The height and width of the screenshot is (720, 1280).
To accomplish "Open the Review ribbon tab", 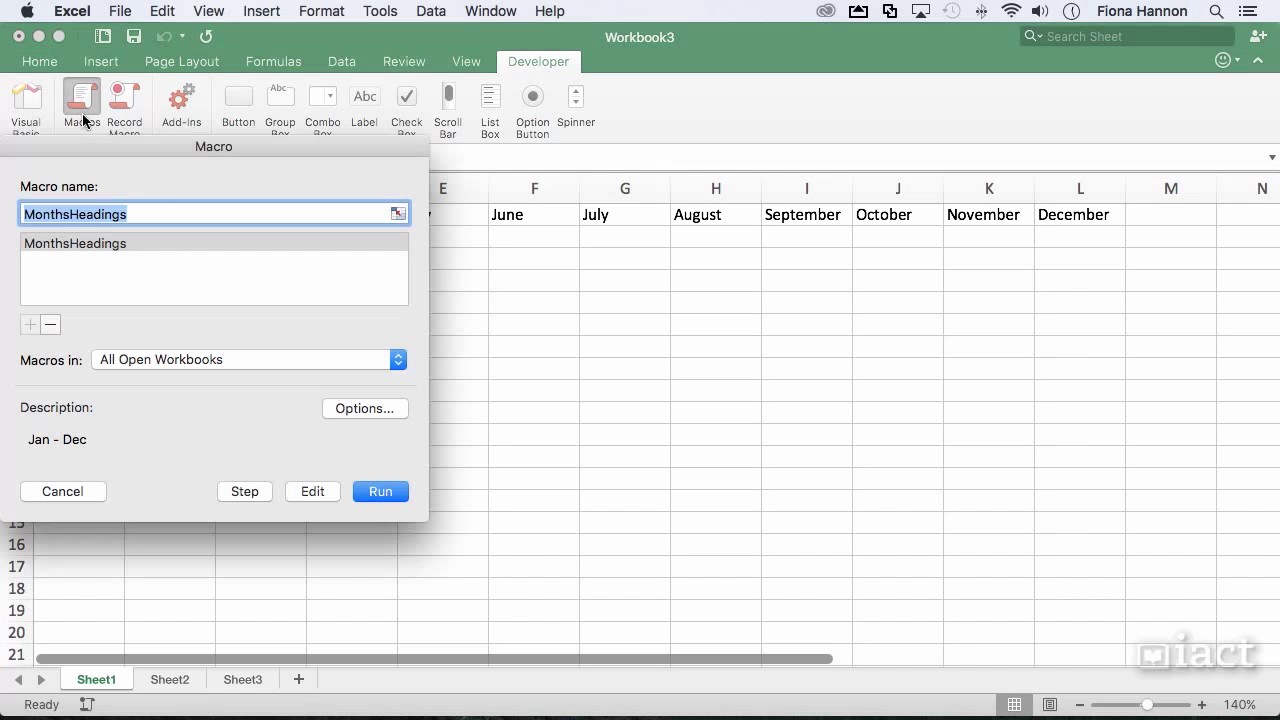I will point(404,61).
